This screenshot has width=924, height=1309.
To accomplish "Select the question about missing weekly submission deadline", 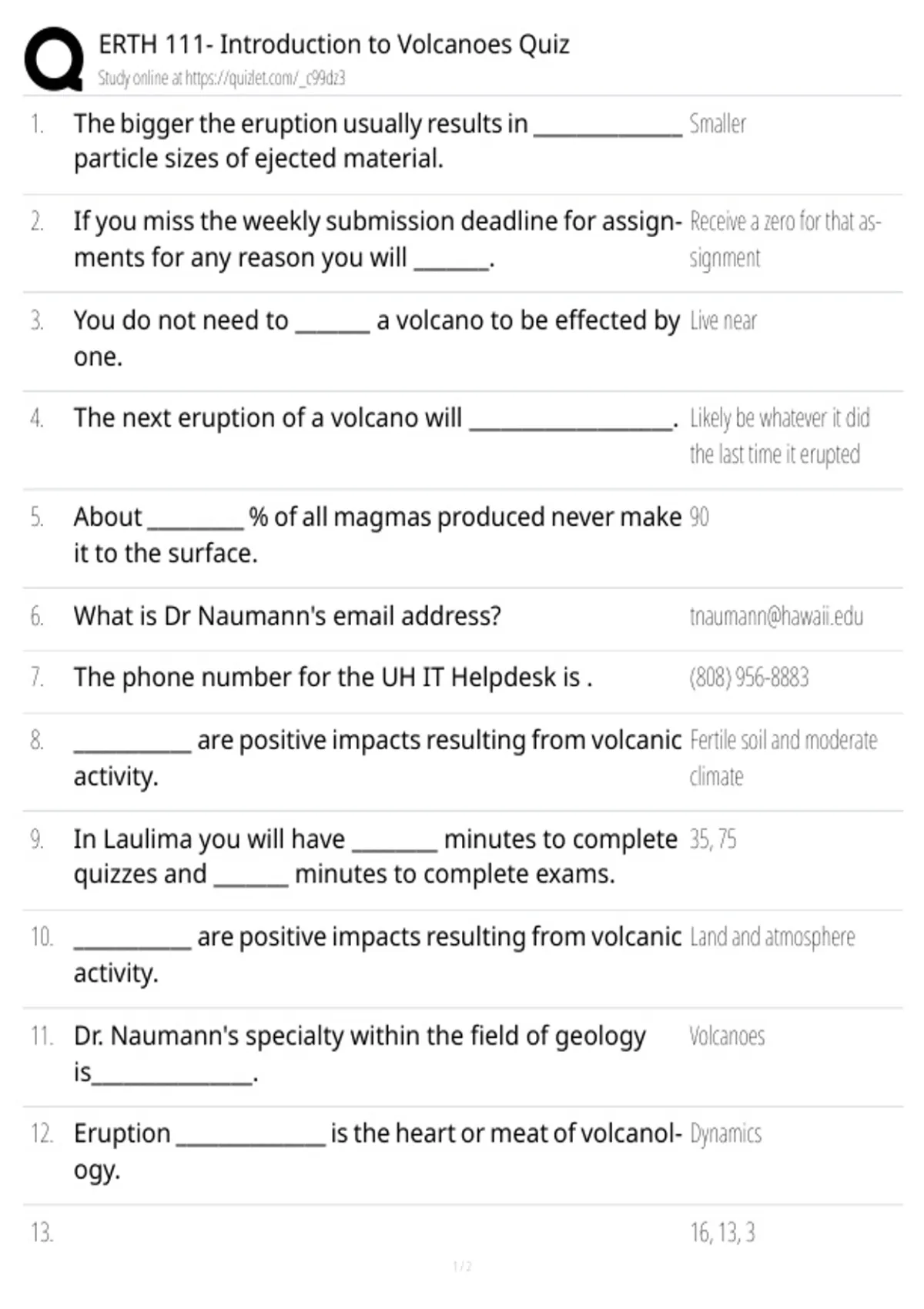I will [x=377, y=239].
